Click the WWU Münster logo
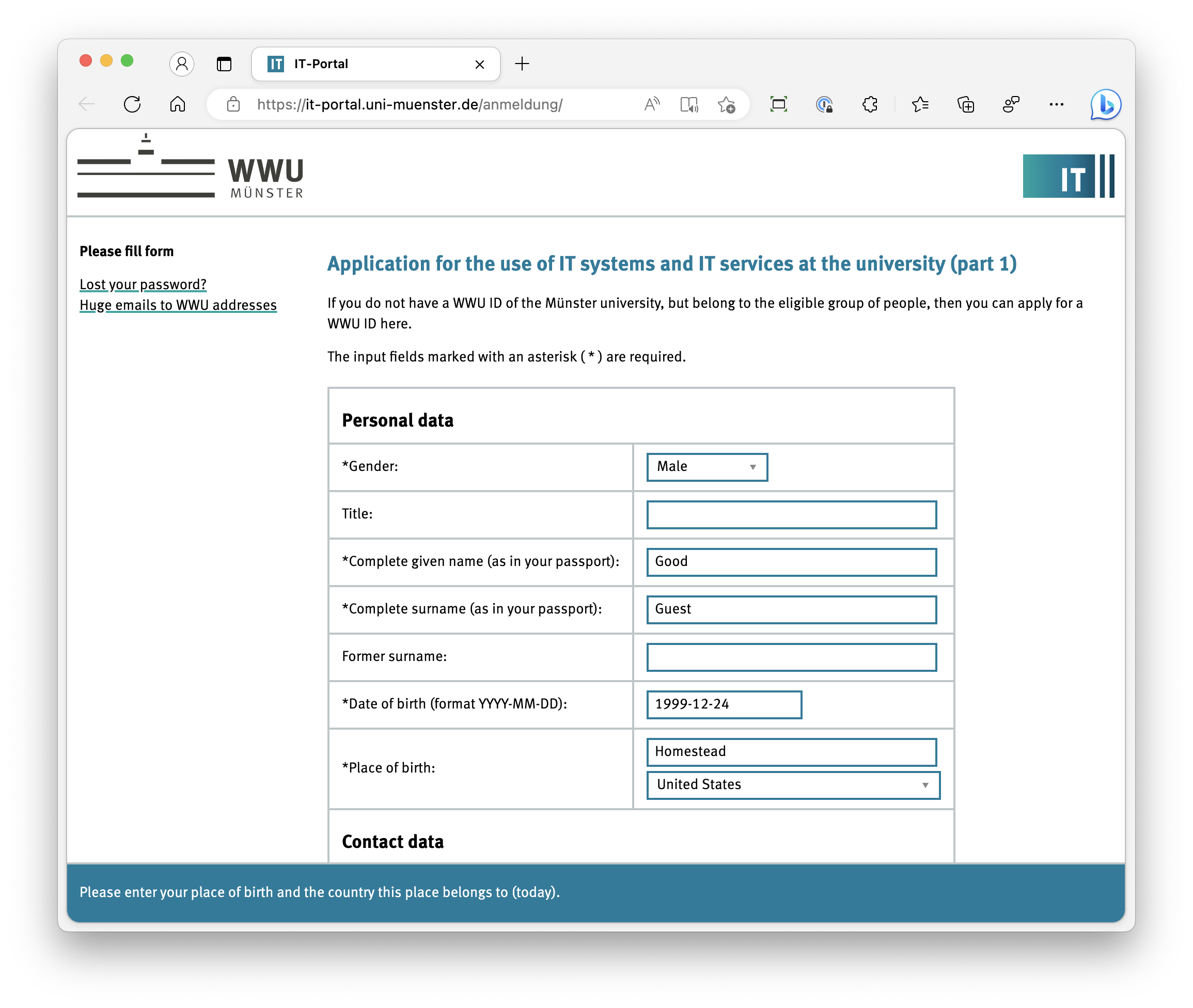This screenshot has width=1193, height=1008. [x=191, y=170]
